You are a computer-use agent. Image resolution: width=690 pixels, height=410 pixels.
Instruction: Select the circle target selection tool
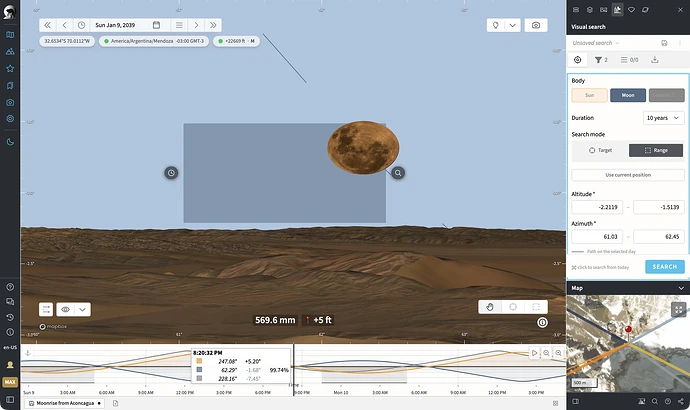513,307
